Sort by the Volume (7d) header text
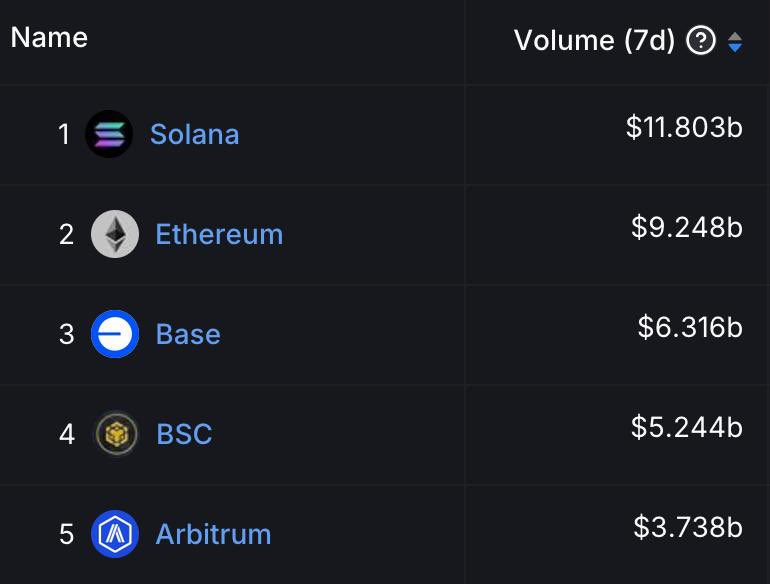This screenshot has height=584, width=770. 594,41
